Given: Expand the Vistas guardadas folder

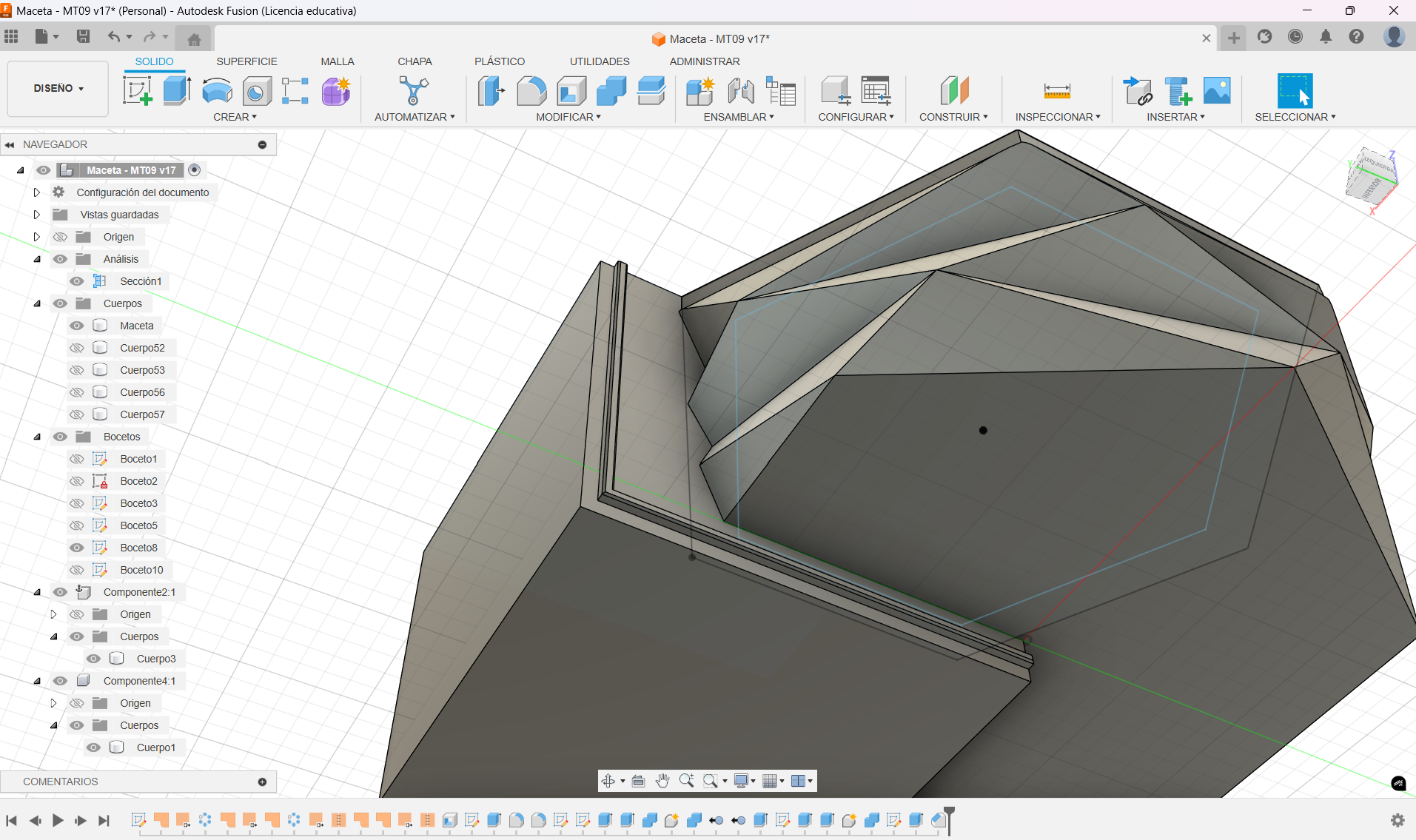Looking at the screenshot, I should coord(36,215).
